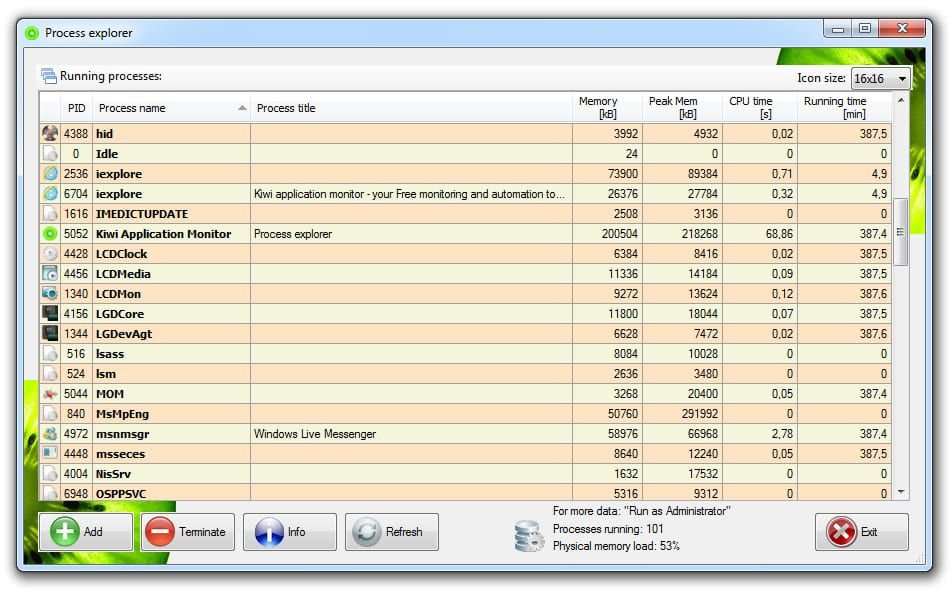This screenshot has width=952, height=593.
Task: Click the Windows Live Messenger icon beside msnmsgr
Action: pyautogui.click(x=51, y=434)
